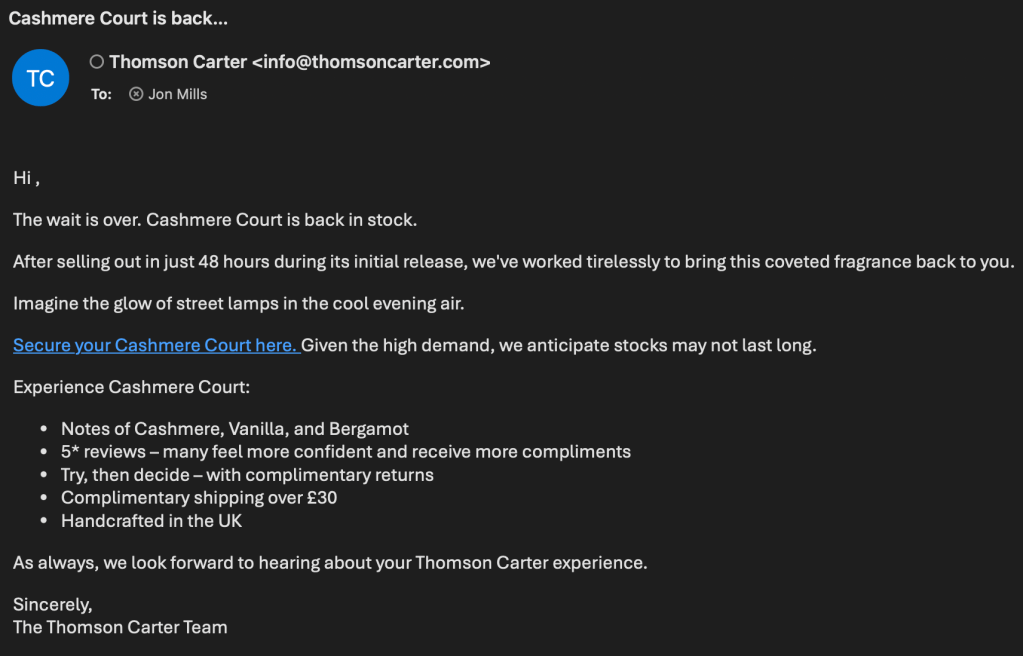The height and width of the screenshot is (656, 1023).
Task: Click the Hi greeting line
Action: pyautogui.click(x=26, y=178)
